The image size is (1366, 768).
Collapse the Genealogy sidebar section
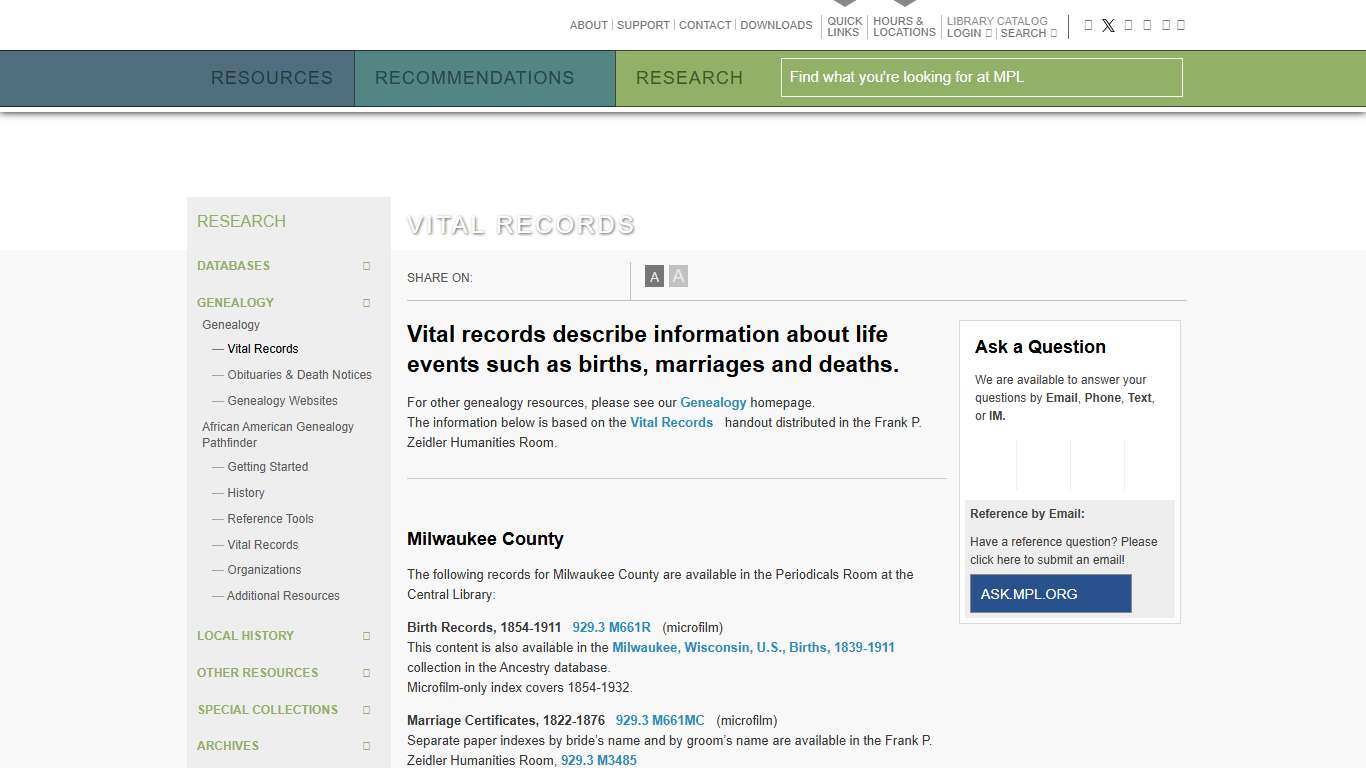coord(366,303)
